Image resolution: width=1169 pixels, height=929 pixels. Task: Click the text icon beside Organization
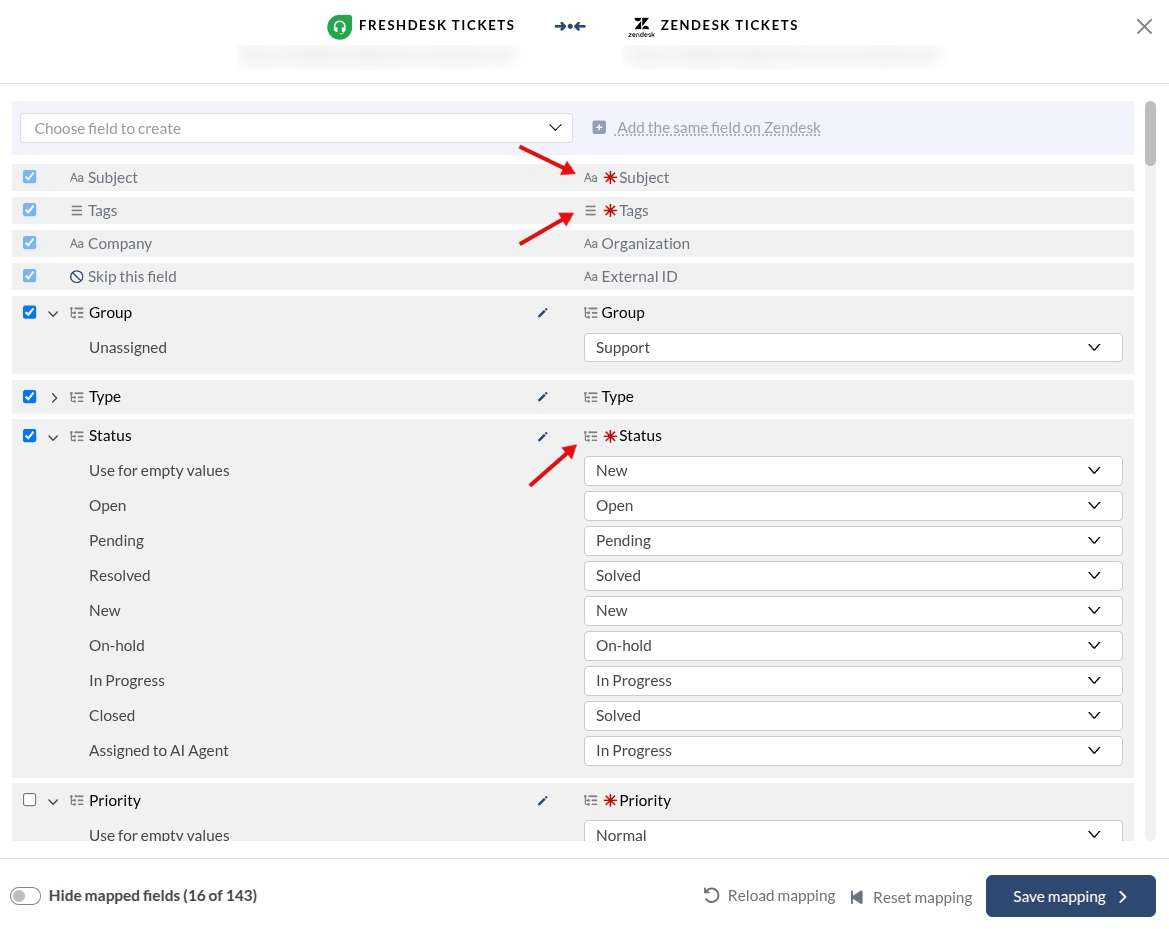click(x=590, y=244)
